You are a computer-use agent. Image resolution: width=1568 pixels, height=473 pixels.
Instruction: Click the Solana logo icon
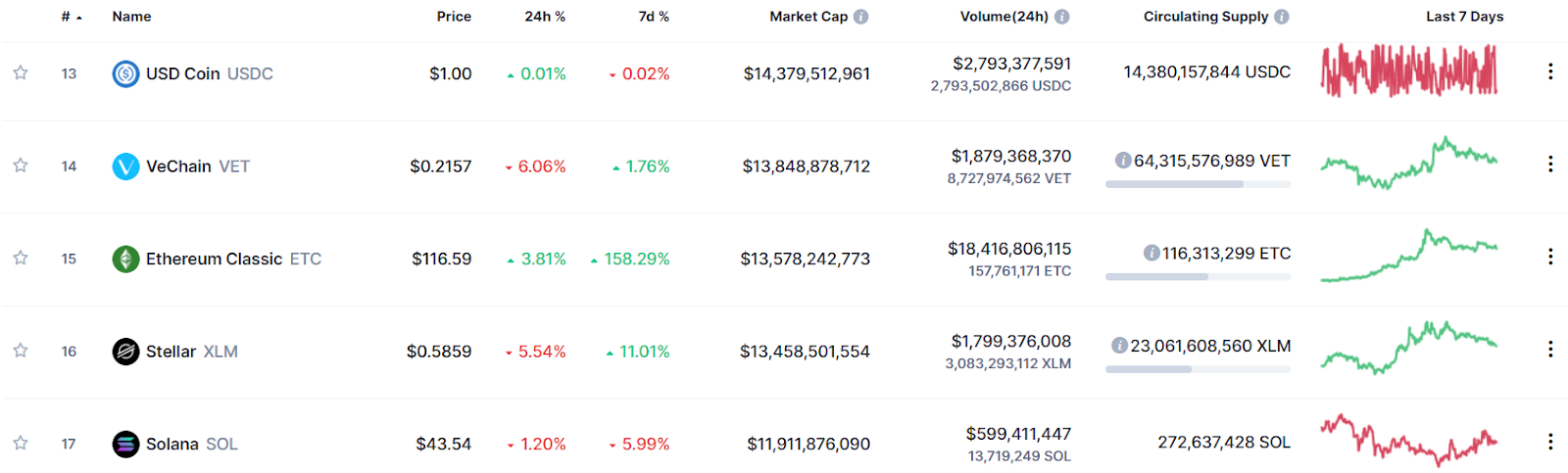[x=125, y=444]
